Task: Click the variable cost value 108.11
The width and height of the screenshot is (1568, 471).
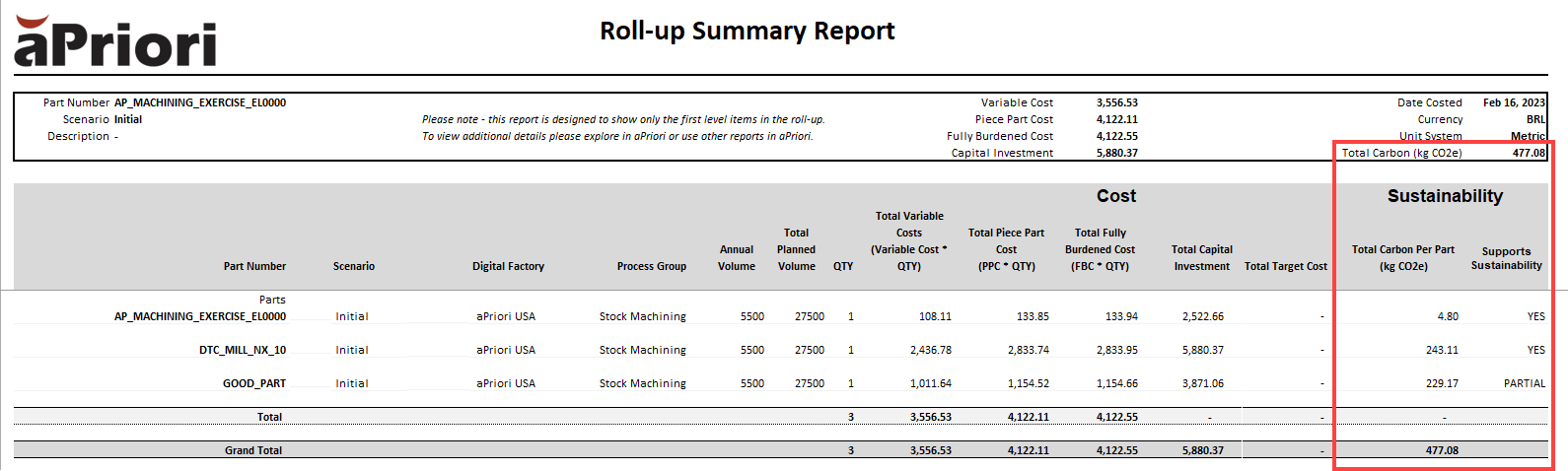Action: pos(935,316)
